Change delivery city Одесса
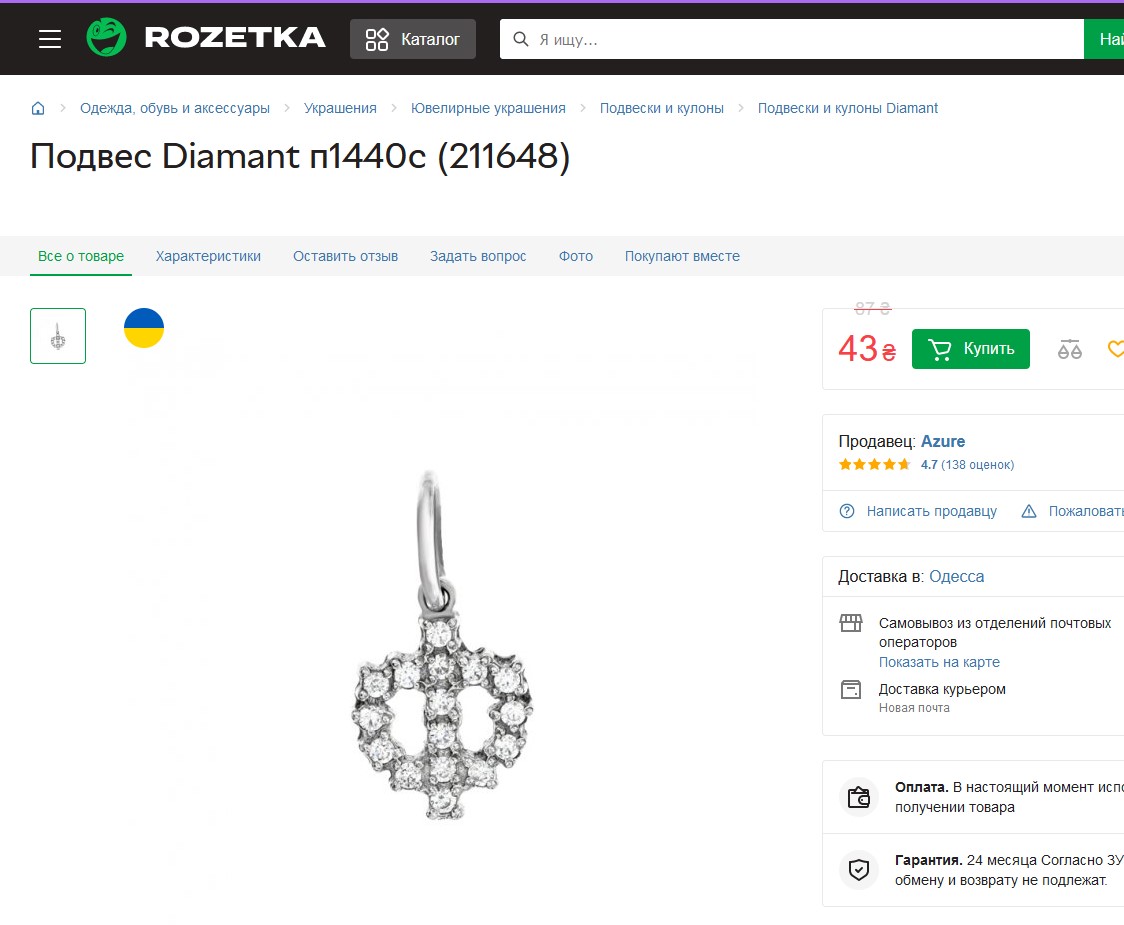1124x925 pixels. 956,576
